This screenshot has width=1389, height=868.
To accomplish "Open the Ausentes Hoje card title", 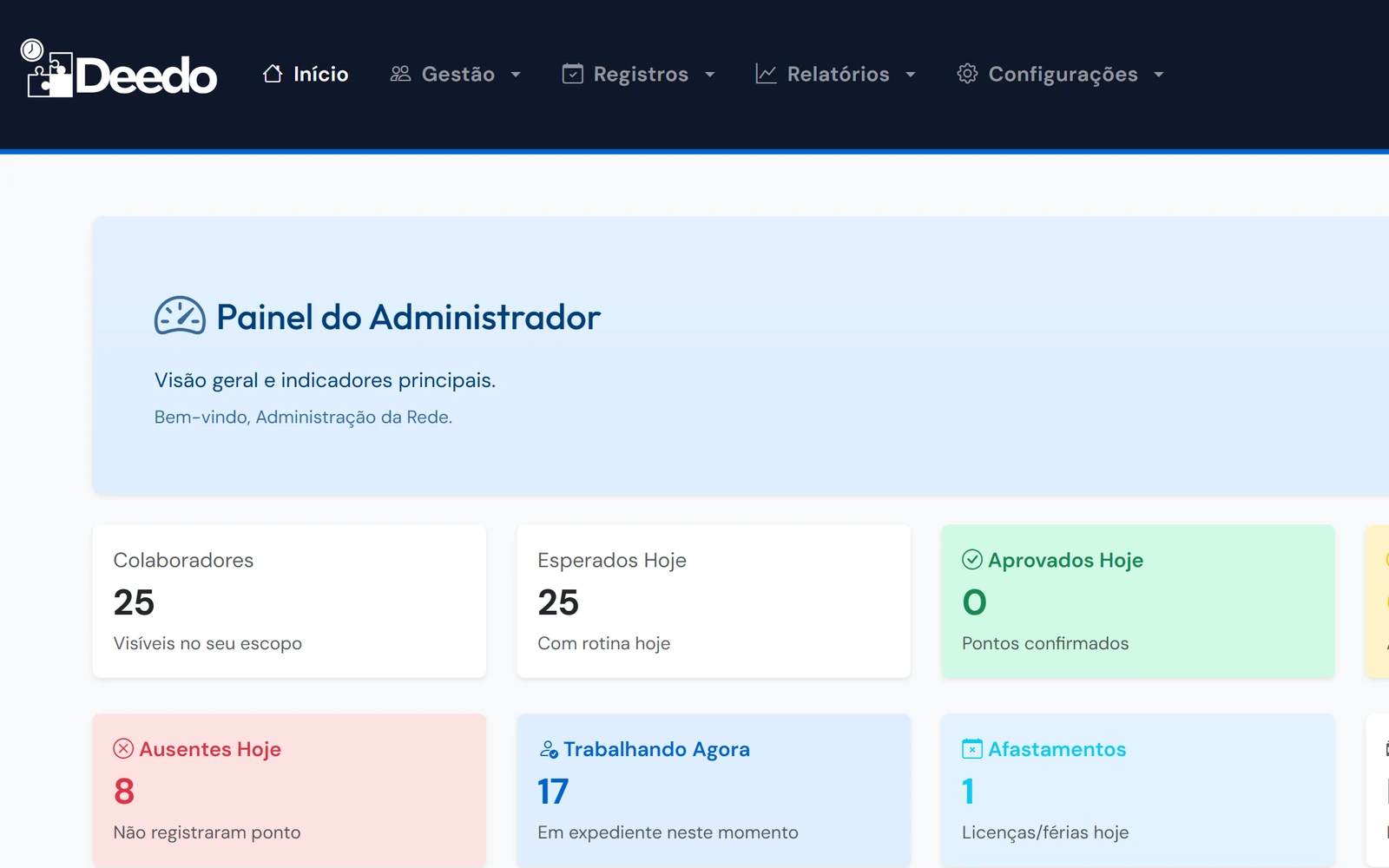I will (x=210, y=749).
